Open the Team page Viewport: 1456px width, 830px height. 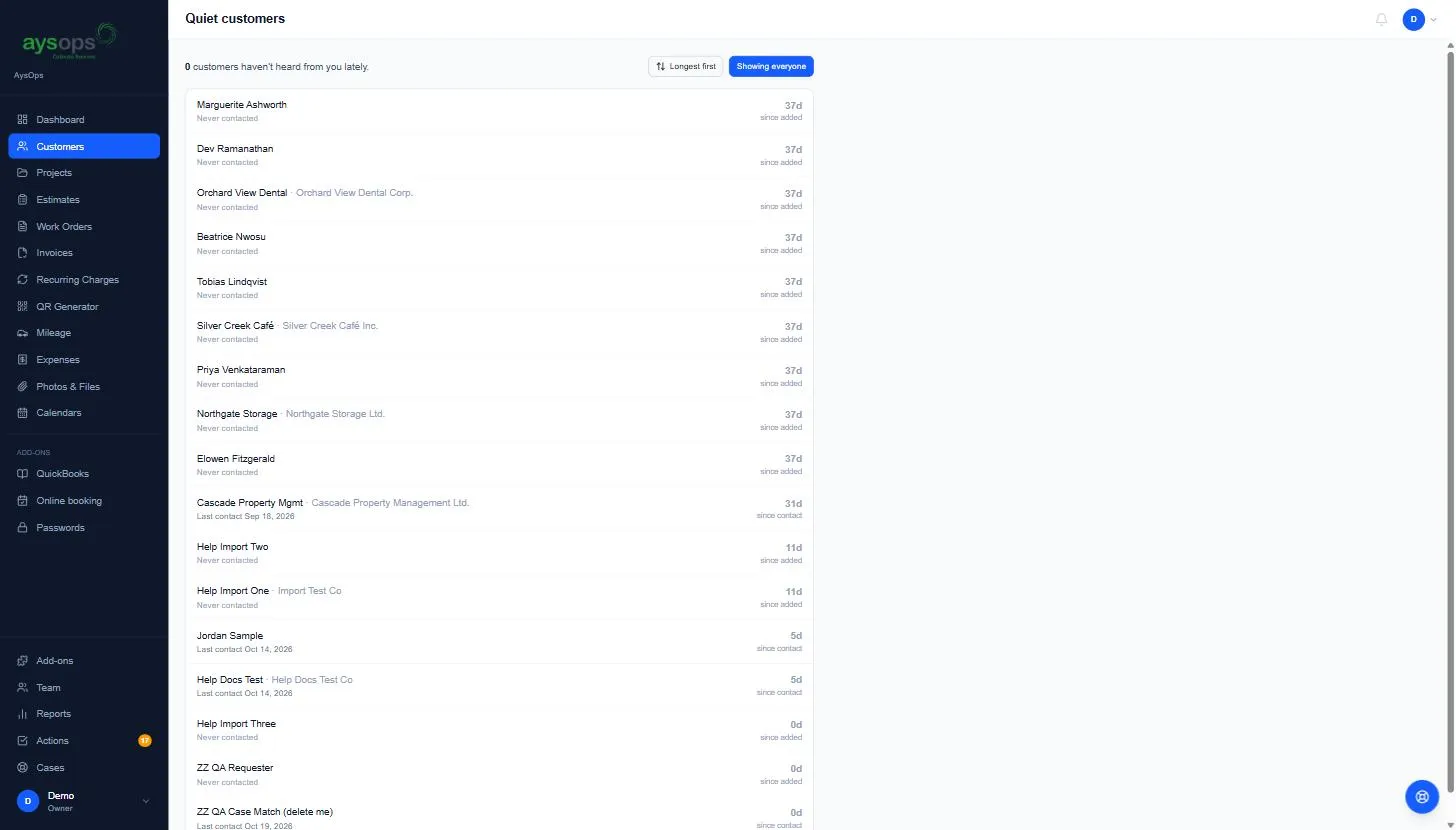click(x=84, y=688)
